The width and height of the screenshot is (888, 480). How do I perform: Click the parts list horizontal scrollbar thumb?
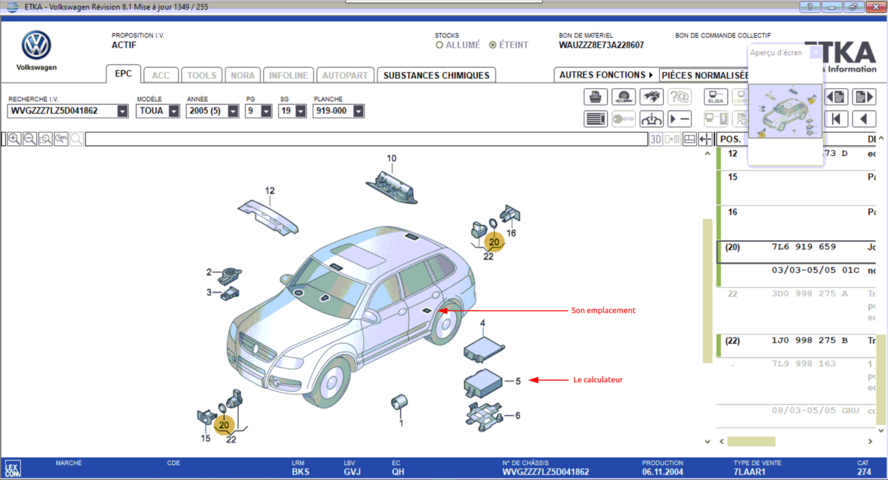751,442
